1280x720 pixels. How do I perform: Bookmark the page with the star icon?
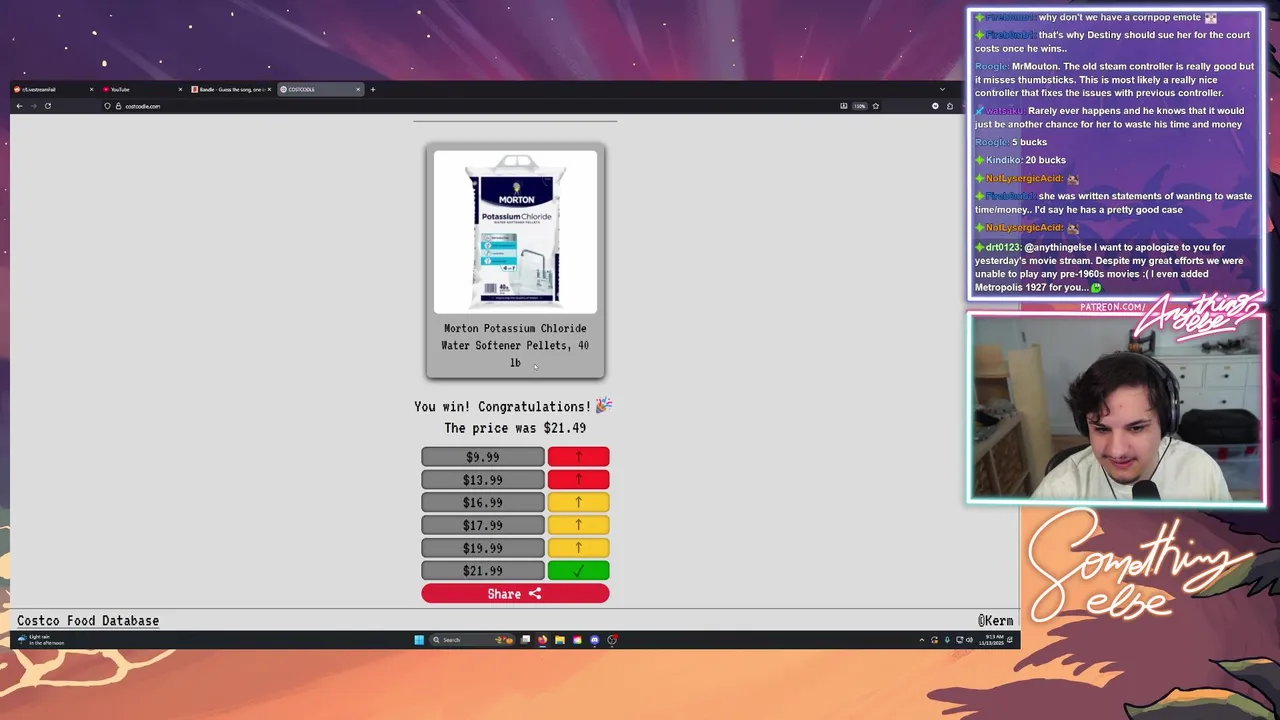[875, 106]
